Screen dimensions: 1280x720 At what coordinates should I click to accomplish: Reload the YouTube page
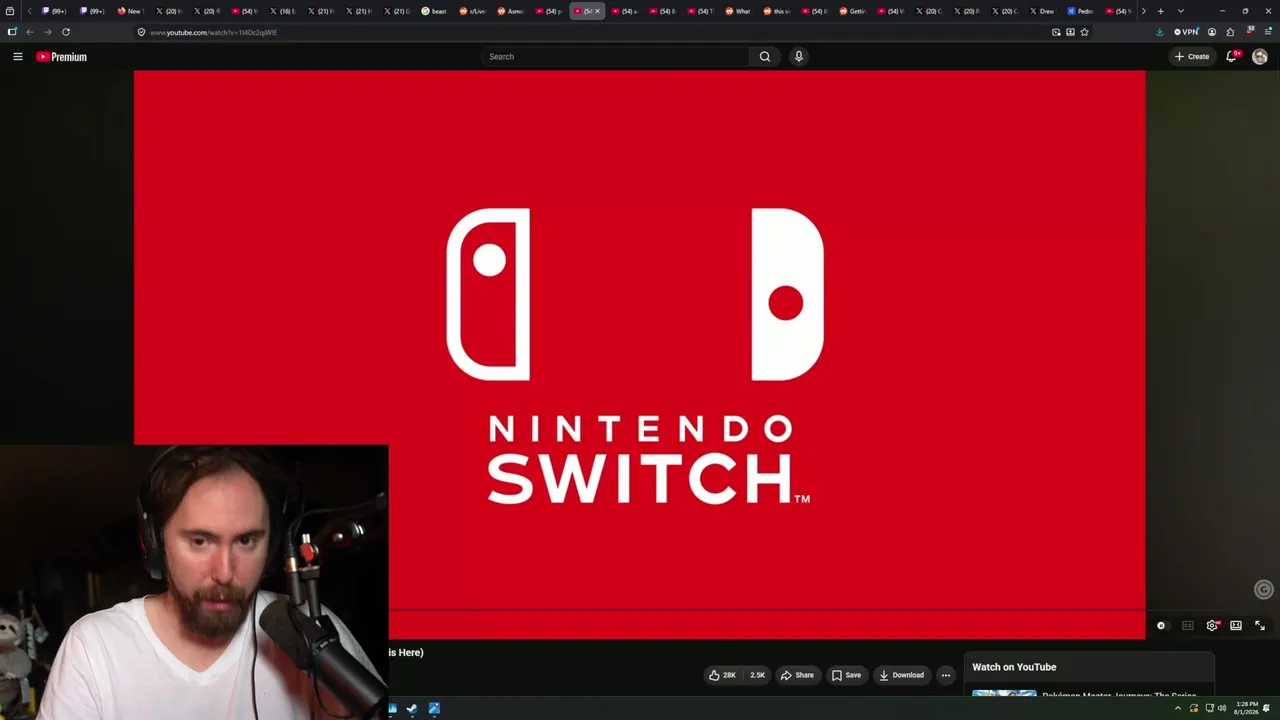(66, 32)
